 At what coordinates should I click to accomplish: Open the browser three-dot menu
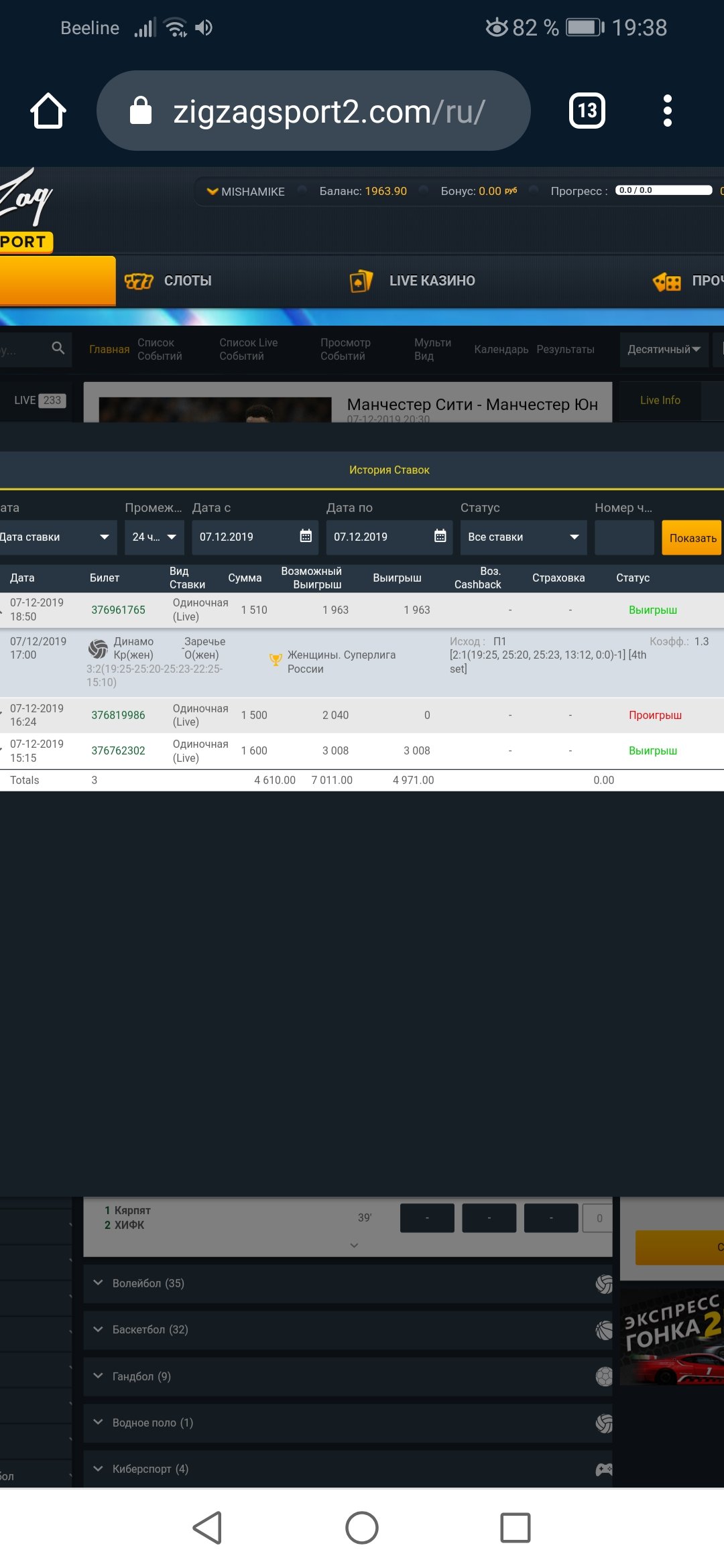coord(667,111)
